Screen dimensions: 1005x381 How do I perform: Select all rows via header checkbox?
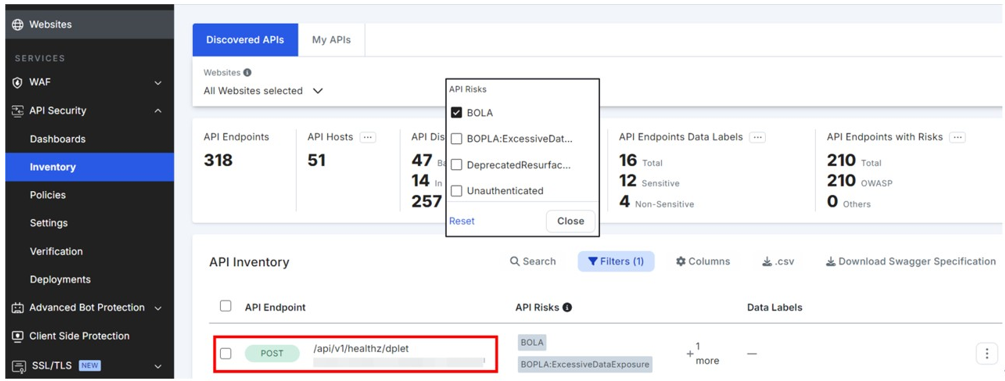226,306
